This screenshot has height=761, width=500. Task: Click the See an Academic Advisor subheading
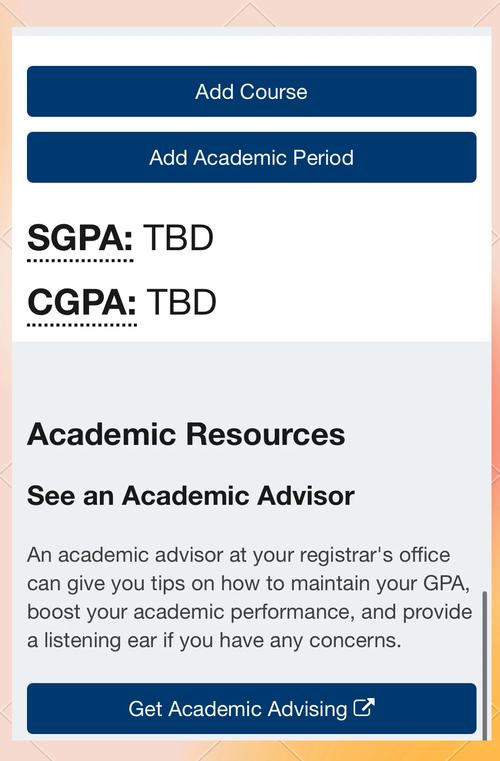click(191, 496)
